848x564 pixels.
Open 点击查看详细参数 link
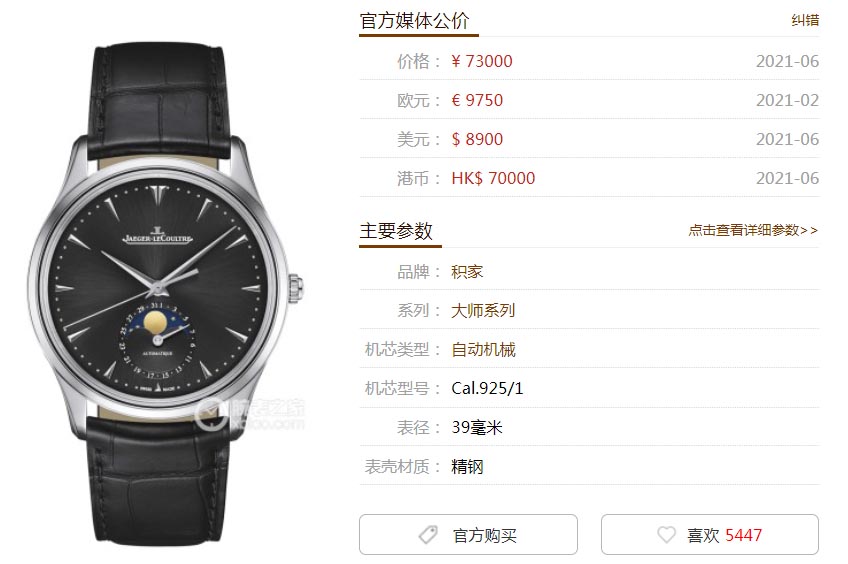753,230
